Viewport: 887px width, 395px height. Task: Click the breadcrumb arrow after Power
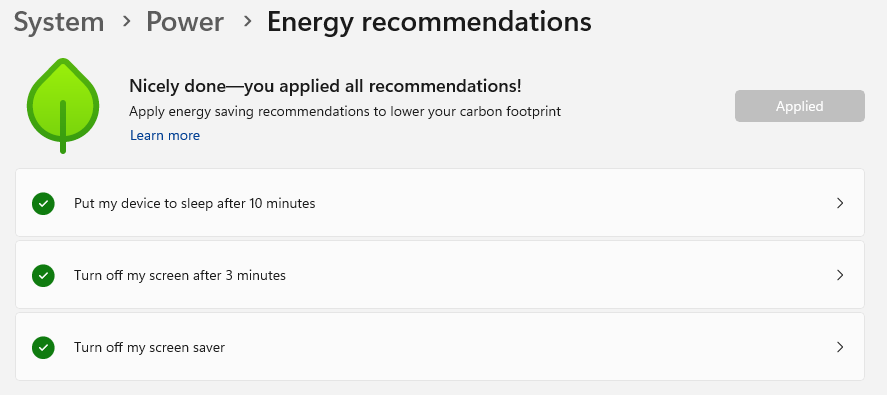(x=247, y=22)
